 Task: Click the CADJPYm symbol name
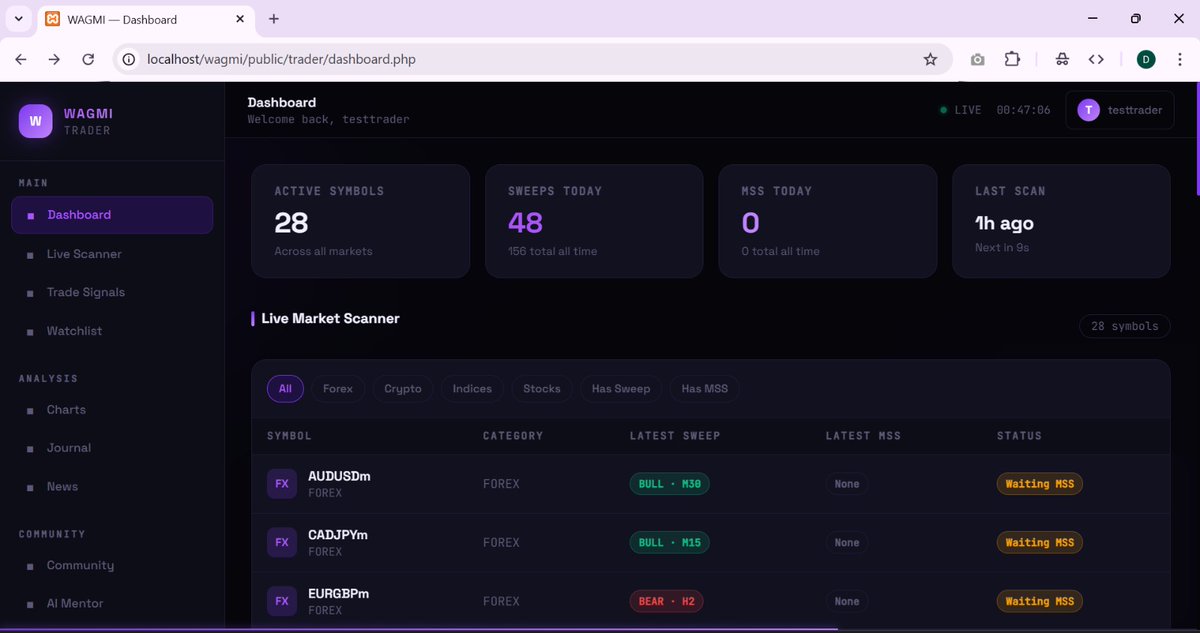tap(338, 535)
